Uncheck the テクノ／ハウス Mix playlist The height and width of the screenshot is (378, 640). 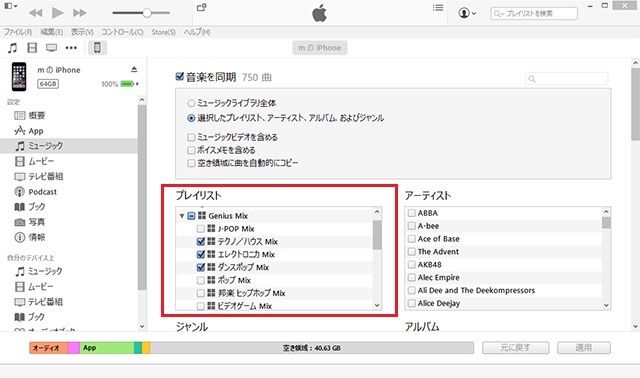(x=200, y=242)
